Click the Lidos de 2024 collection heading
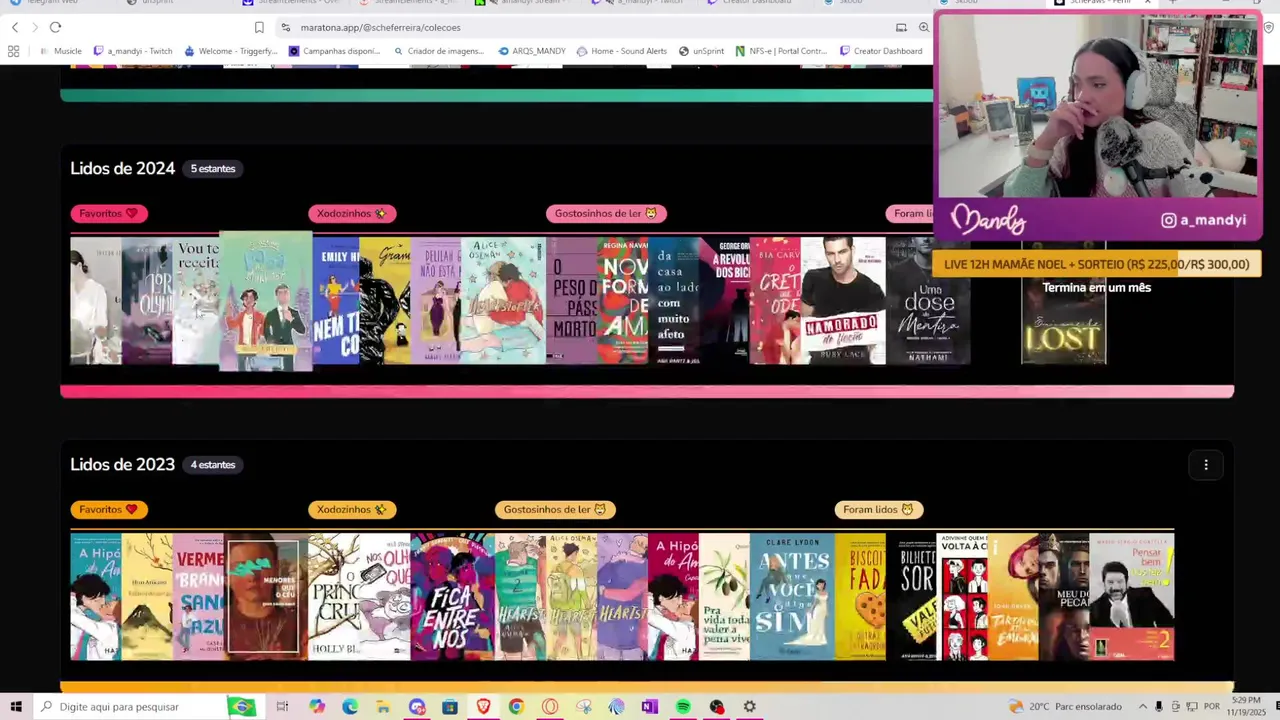The image size is (1280, 720). coord(122,168)
